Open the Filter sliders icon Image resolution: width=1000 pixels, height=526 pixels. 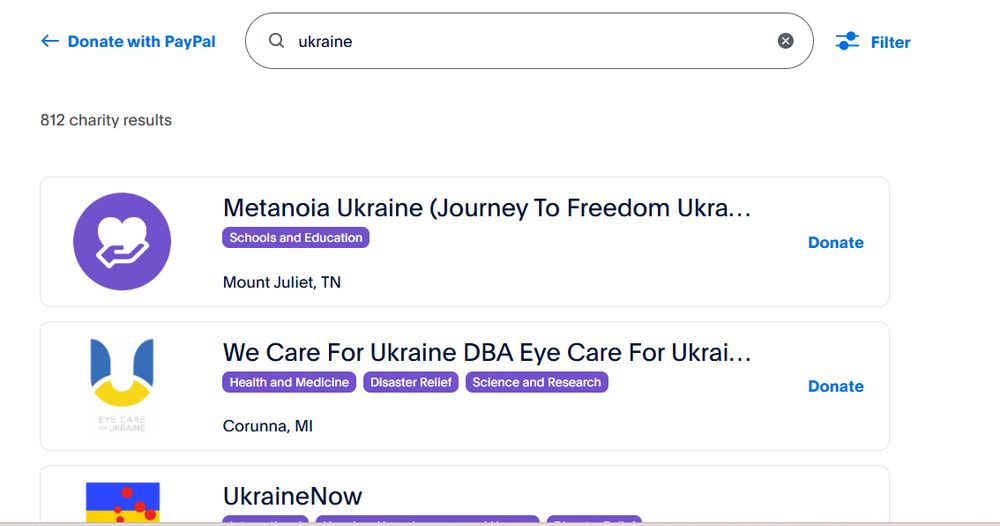coord(847,41)
